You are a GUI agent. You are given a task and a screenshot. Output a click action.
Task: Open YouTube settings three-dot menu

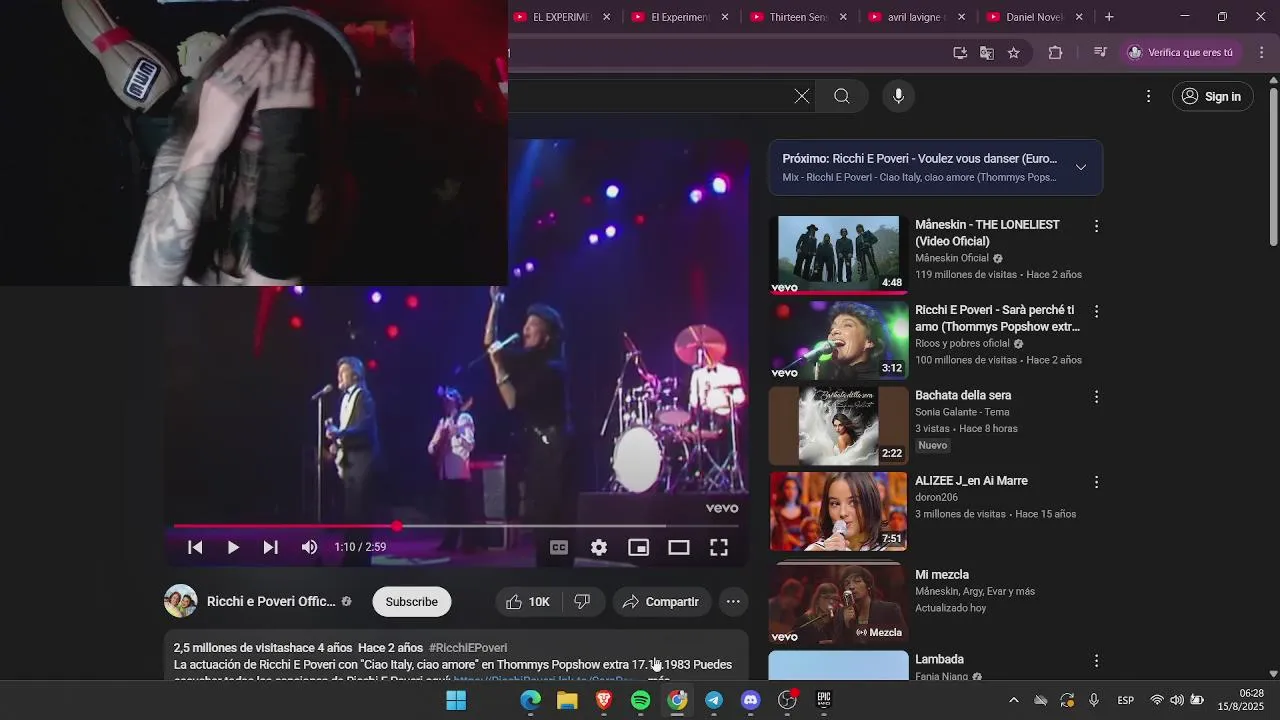[x=1148, y=96]
